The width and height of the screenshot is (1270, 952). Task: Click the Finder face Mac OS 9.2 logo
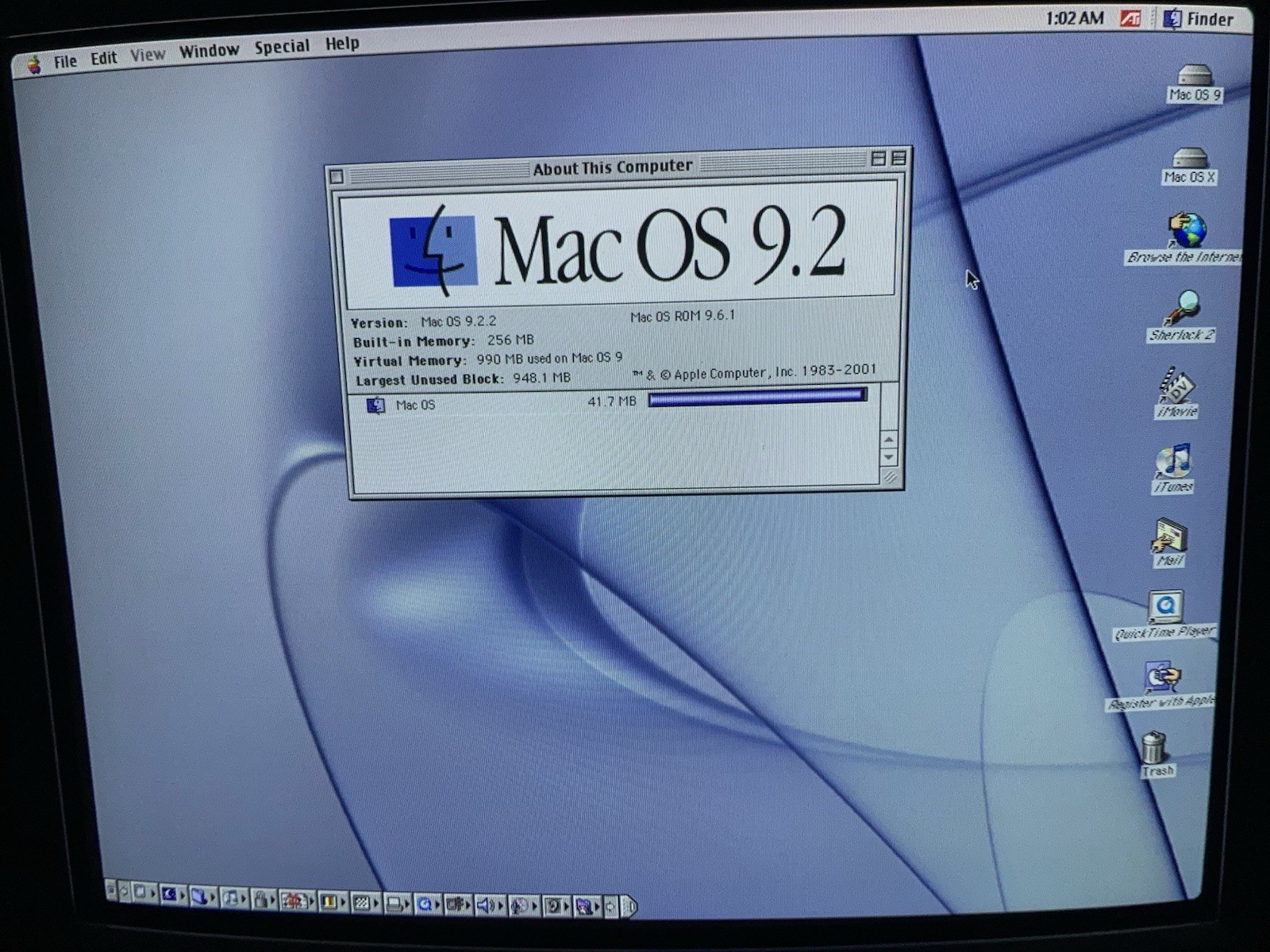433,250
